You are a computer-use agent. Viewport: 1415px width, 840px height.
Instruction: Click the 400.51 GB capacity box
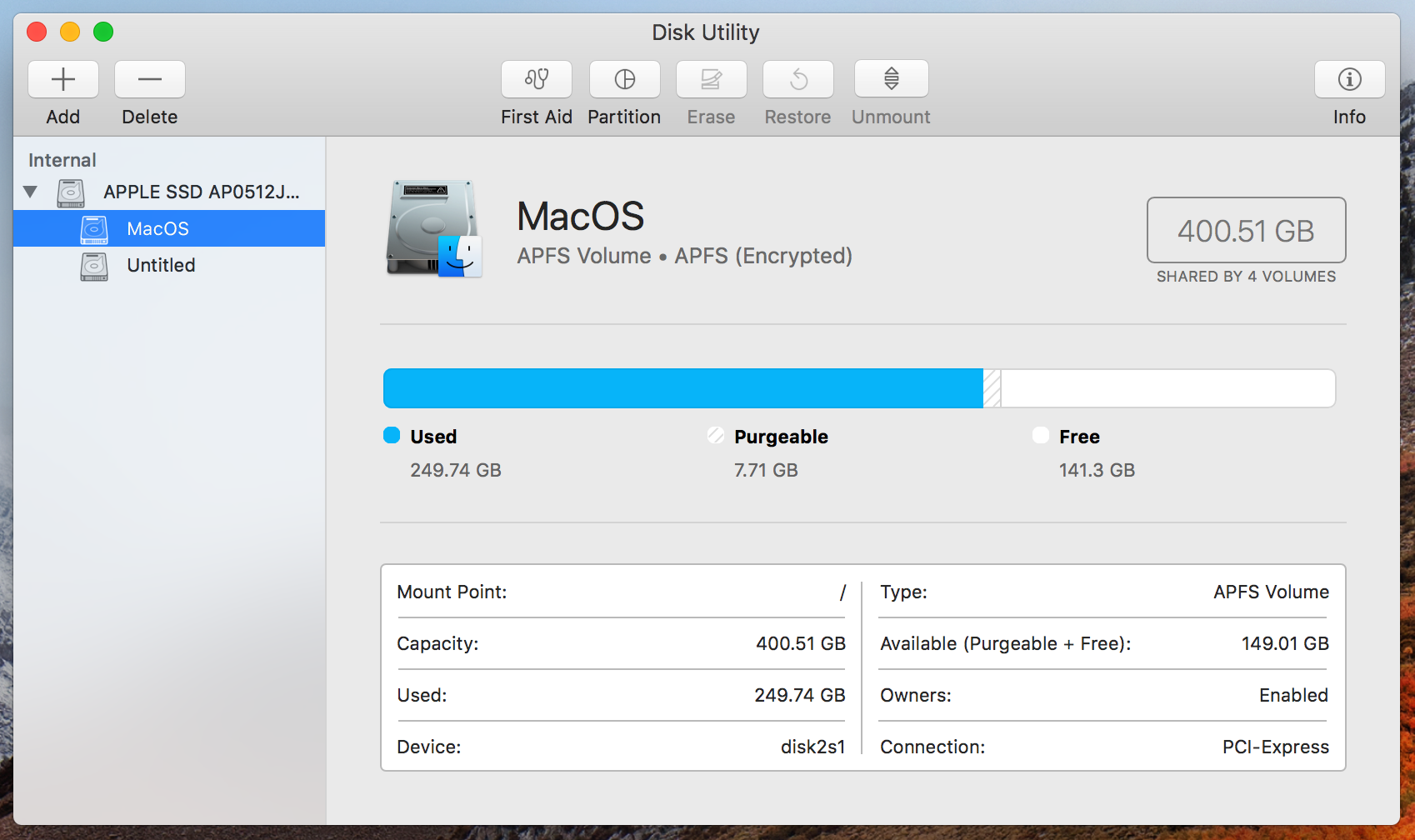1247,230
